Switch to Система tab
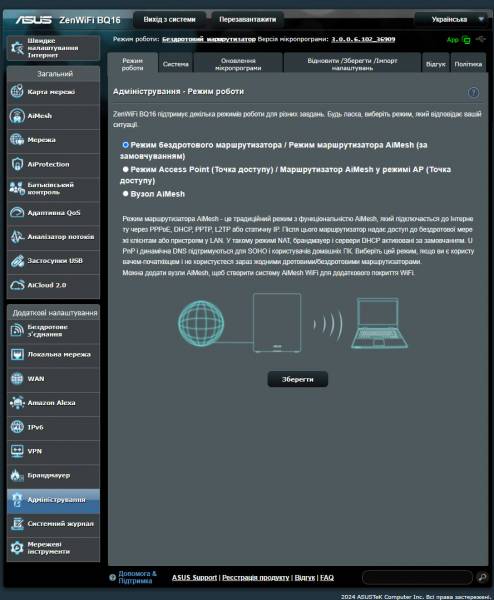The height and width of the screenshot is (600, 494). pos(176,64)
